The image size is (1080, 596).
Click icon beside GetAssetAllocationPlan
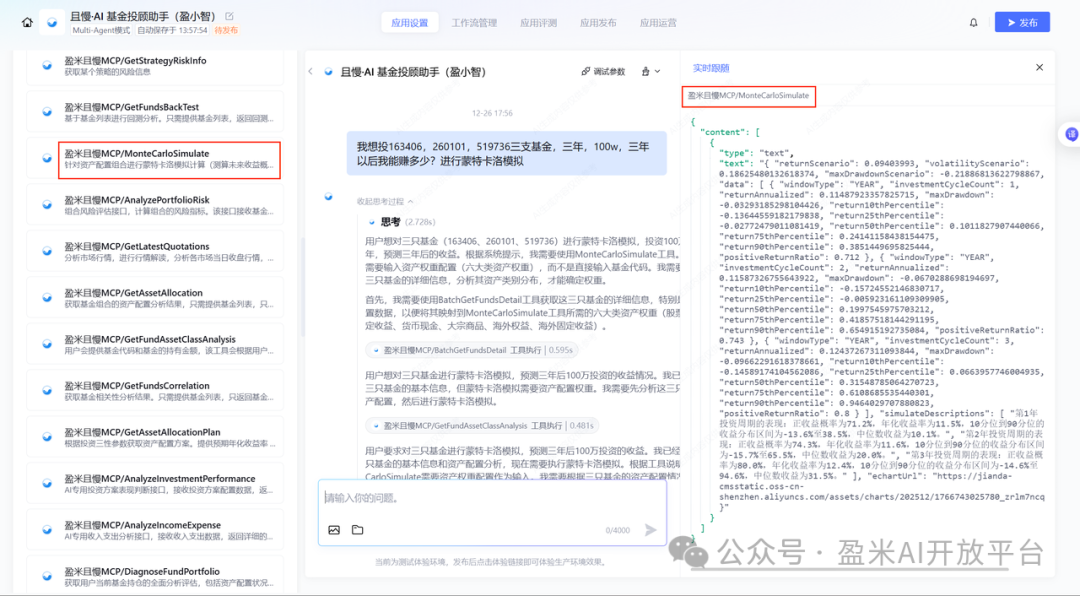coord(47,437)
